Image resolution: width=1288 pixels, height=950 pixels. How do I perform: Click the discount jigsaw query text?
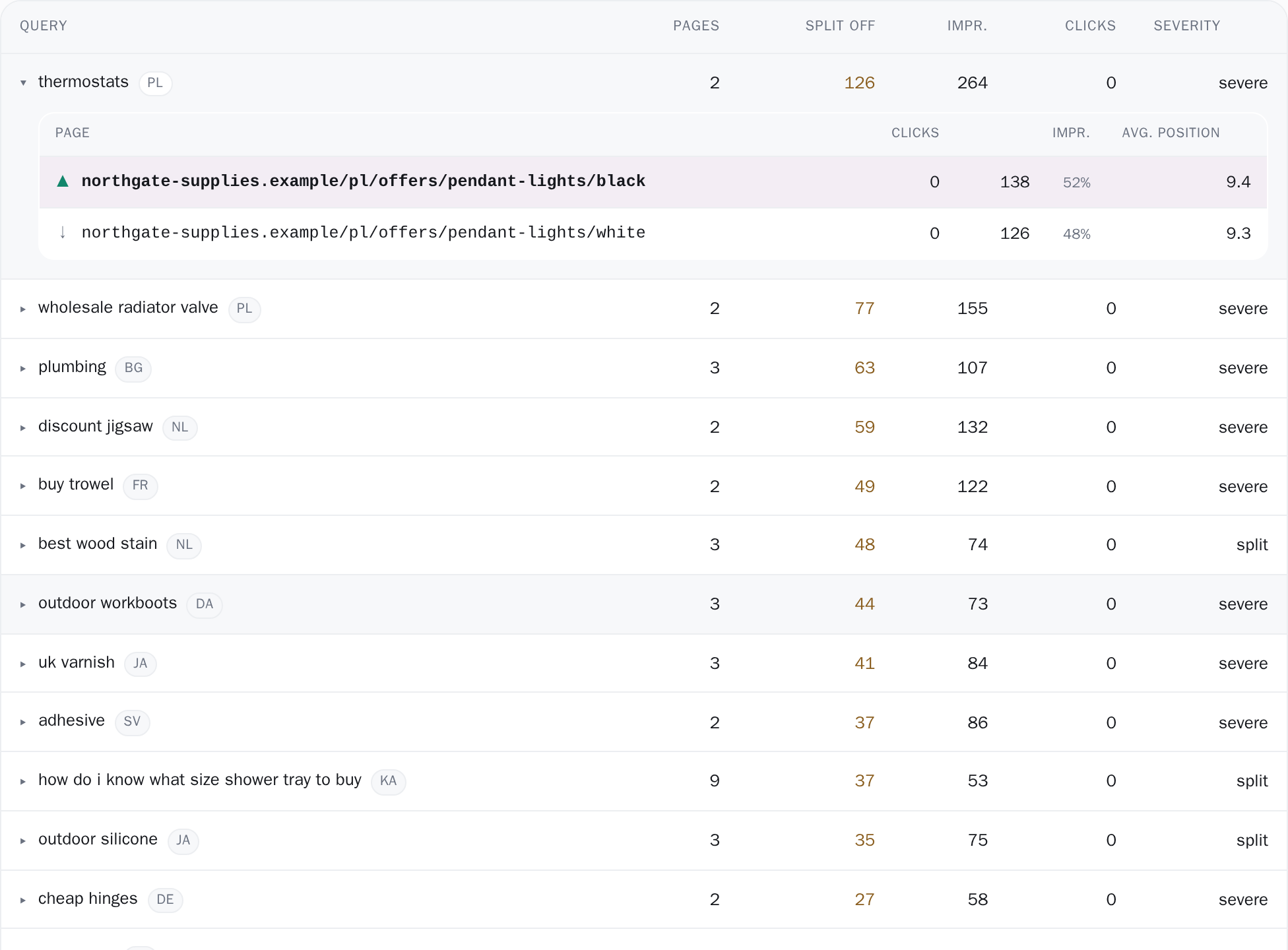(96, 426)
